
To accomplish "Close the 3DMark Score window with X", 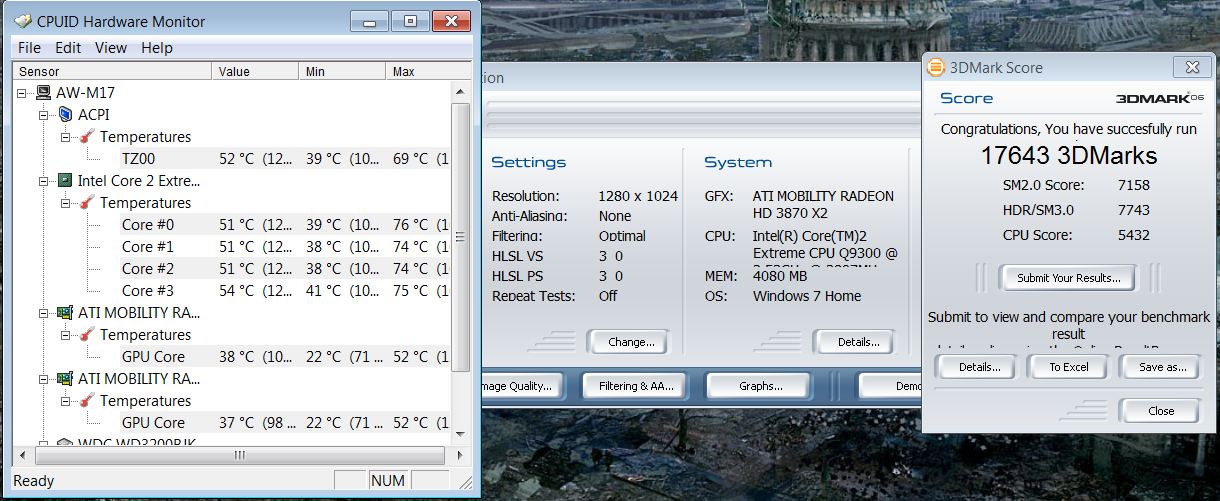I will [1192, 68].
